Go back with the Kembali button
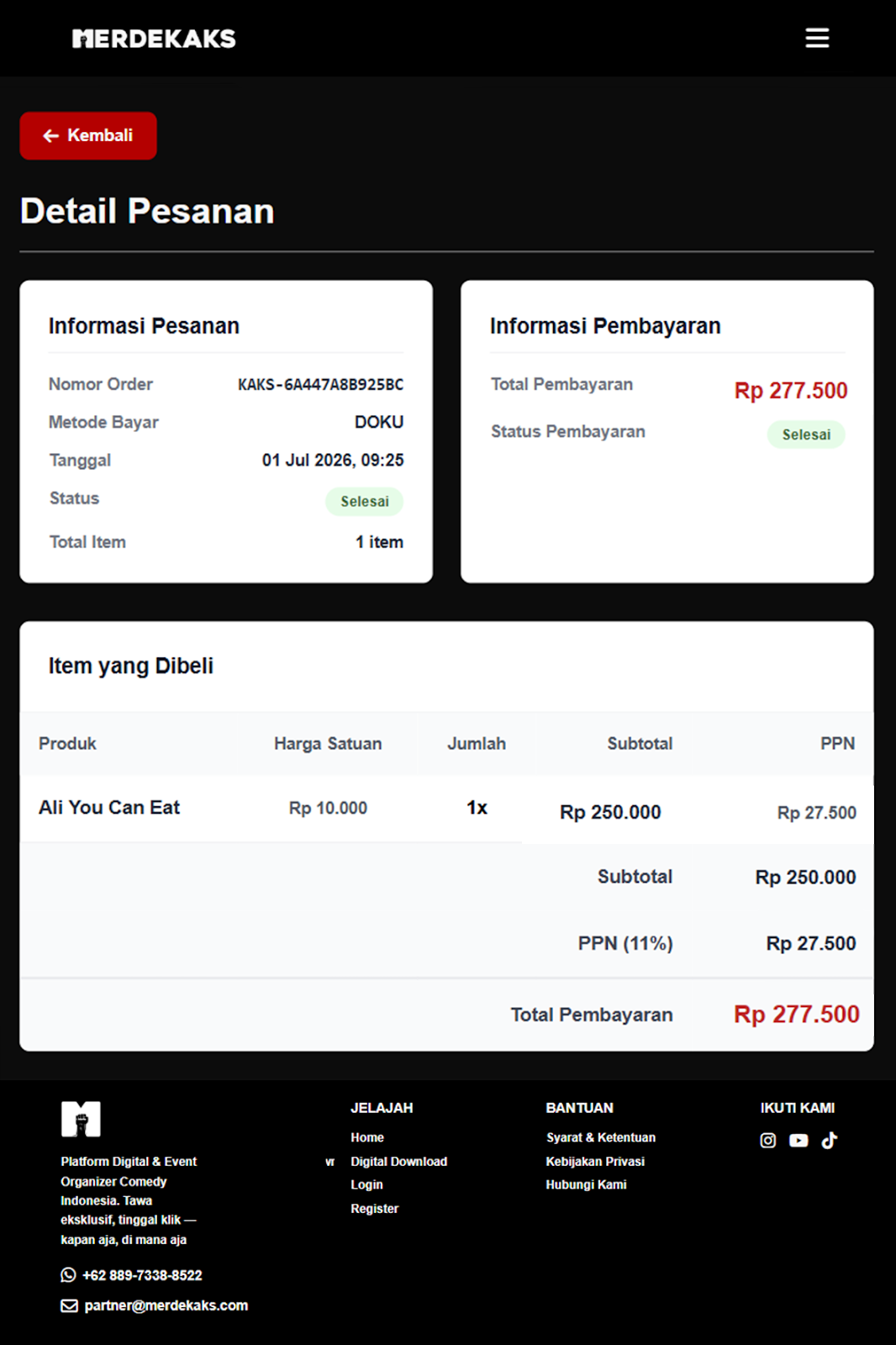 click(88, 135)
